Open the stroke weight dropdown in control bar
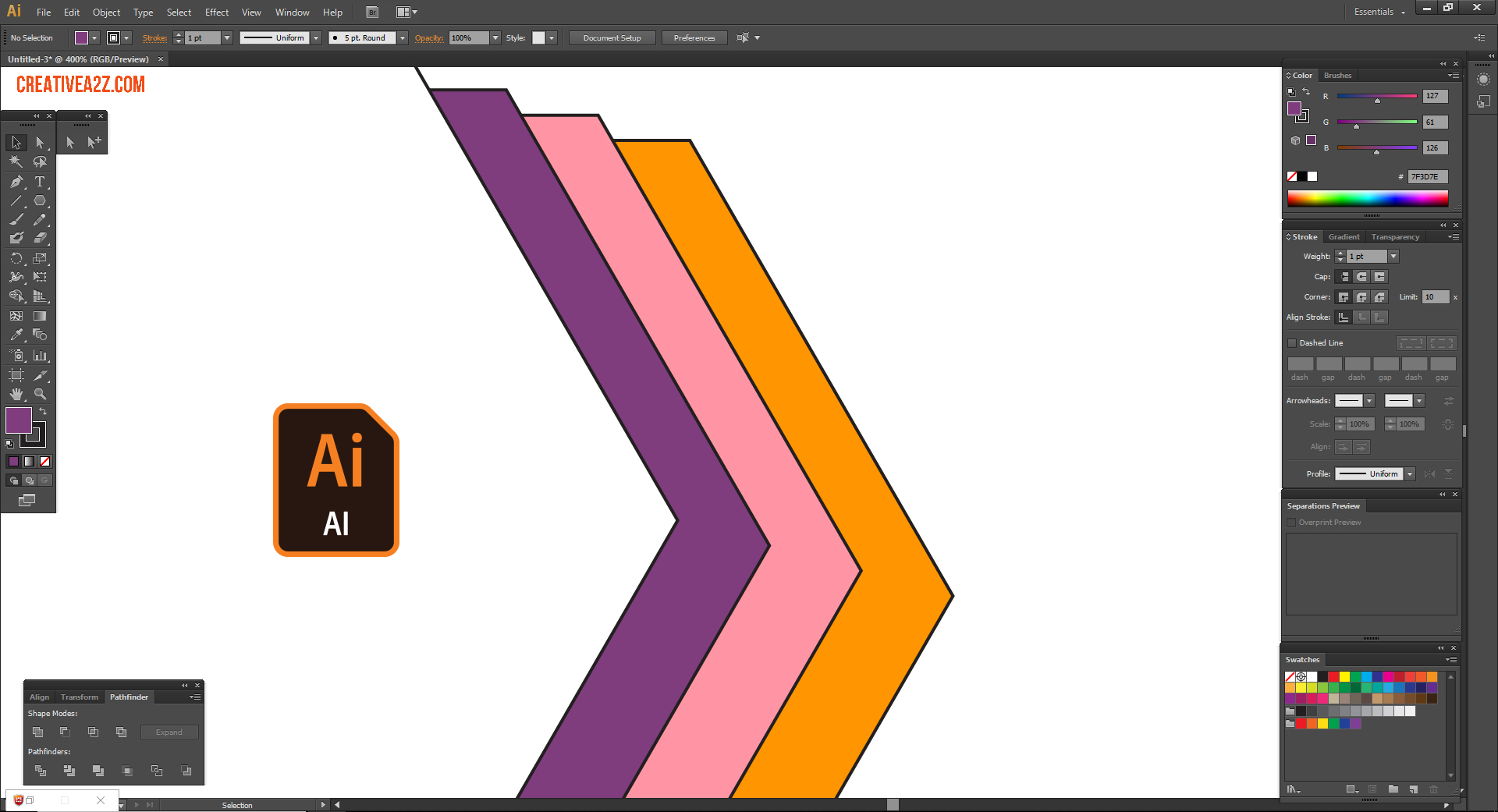 227,37
